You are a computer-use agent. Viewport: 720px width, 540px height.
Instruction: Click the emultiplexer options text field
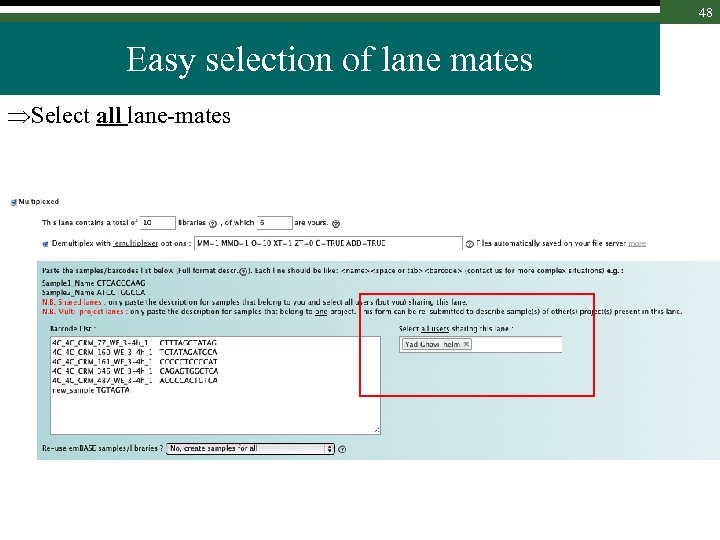[x=328, y=243]
